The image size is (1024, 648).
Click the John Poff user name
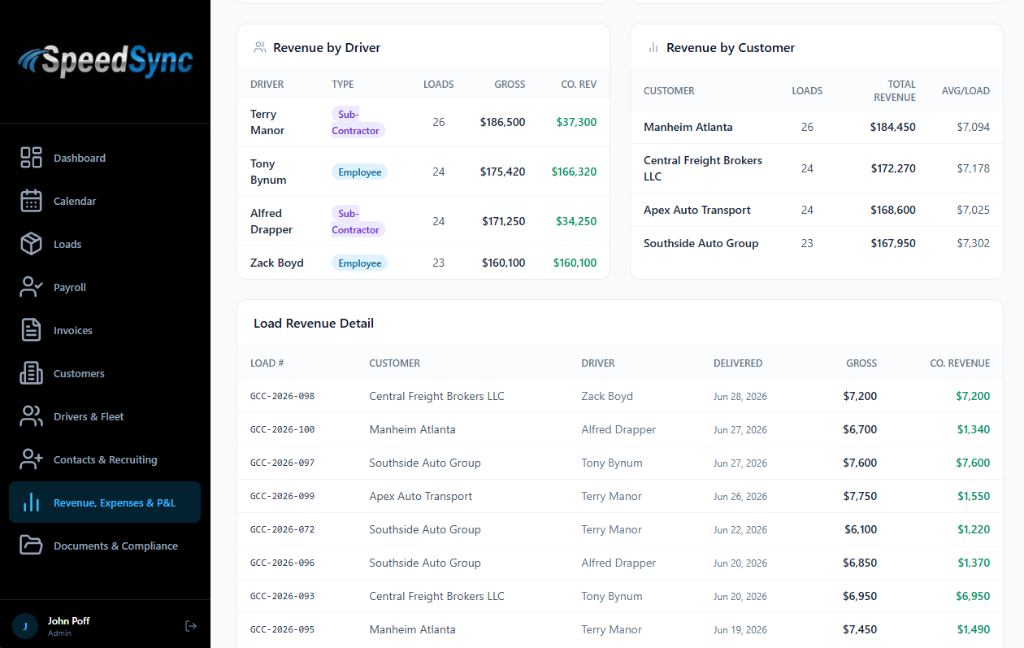coord(68,621)
